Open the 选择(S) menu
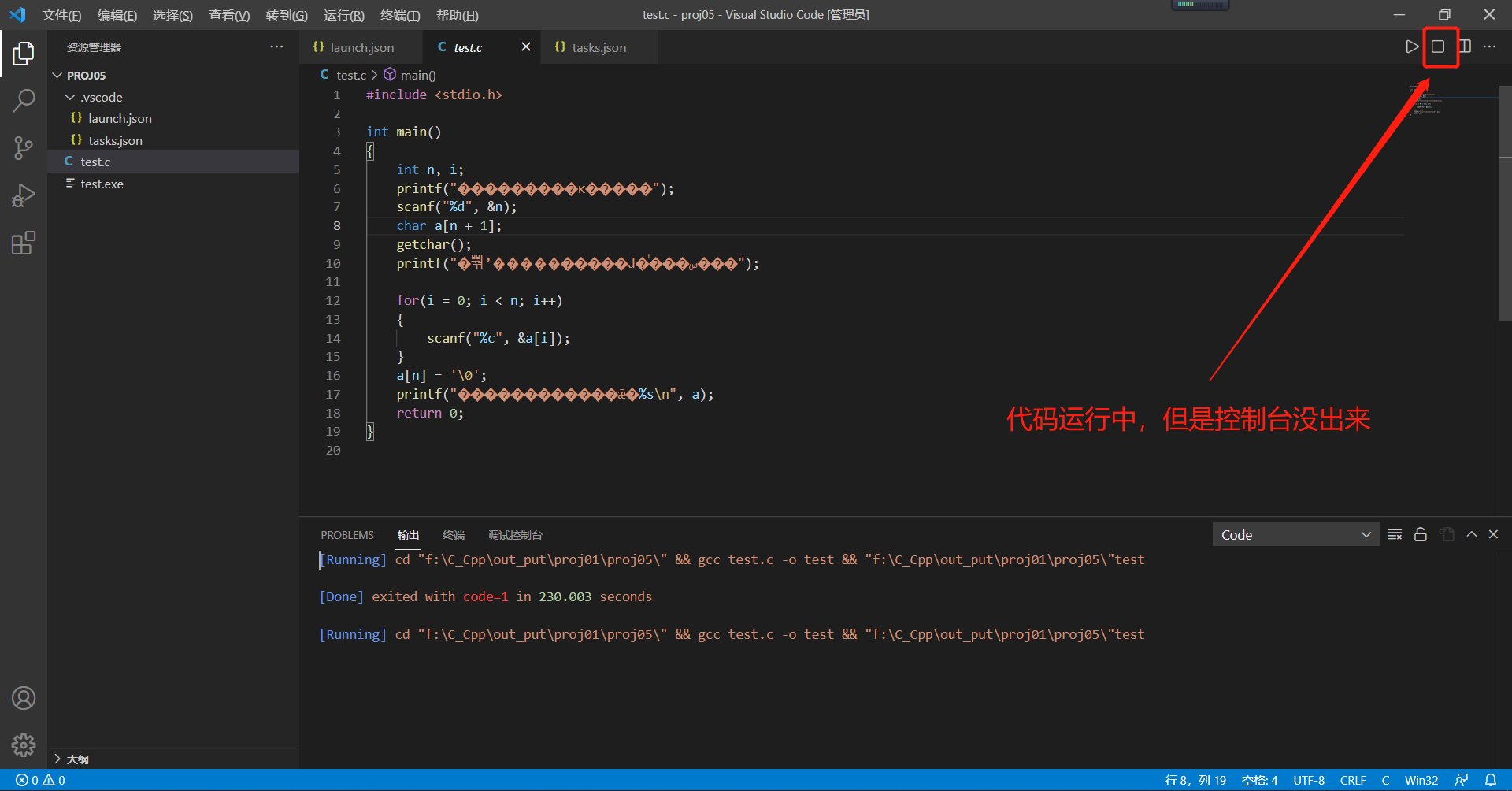1512x791 pixels. (x=172, y=15)
